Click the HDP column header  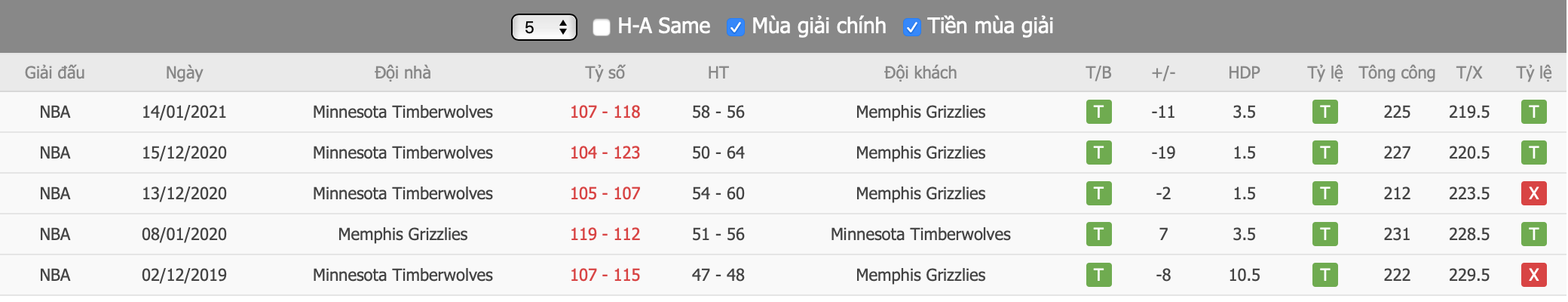coord(1244,72)
